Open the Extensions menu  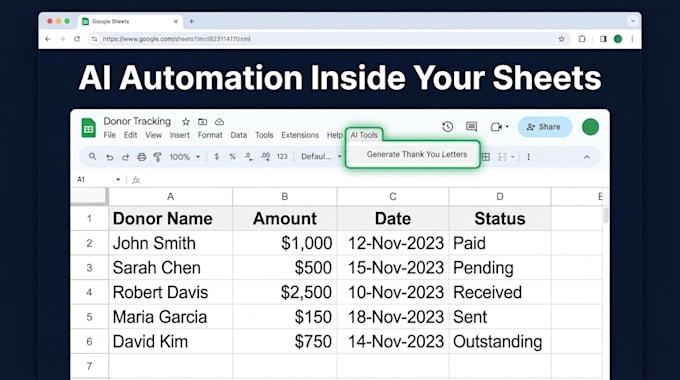point(300,135)
